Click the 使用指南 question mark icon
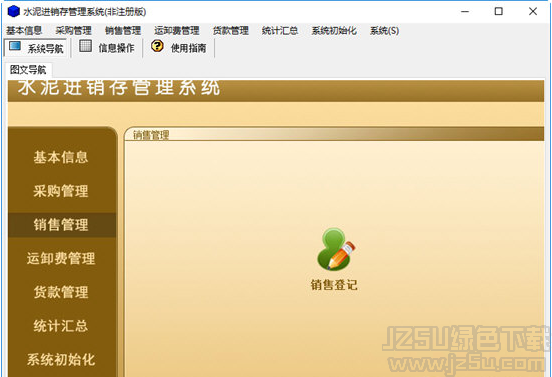Screen dimensions: 552x377 click(x=157, y=46)
